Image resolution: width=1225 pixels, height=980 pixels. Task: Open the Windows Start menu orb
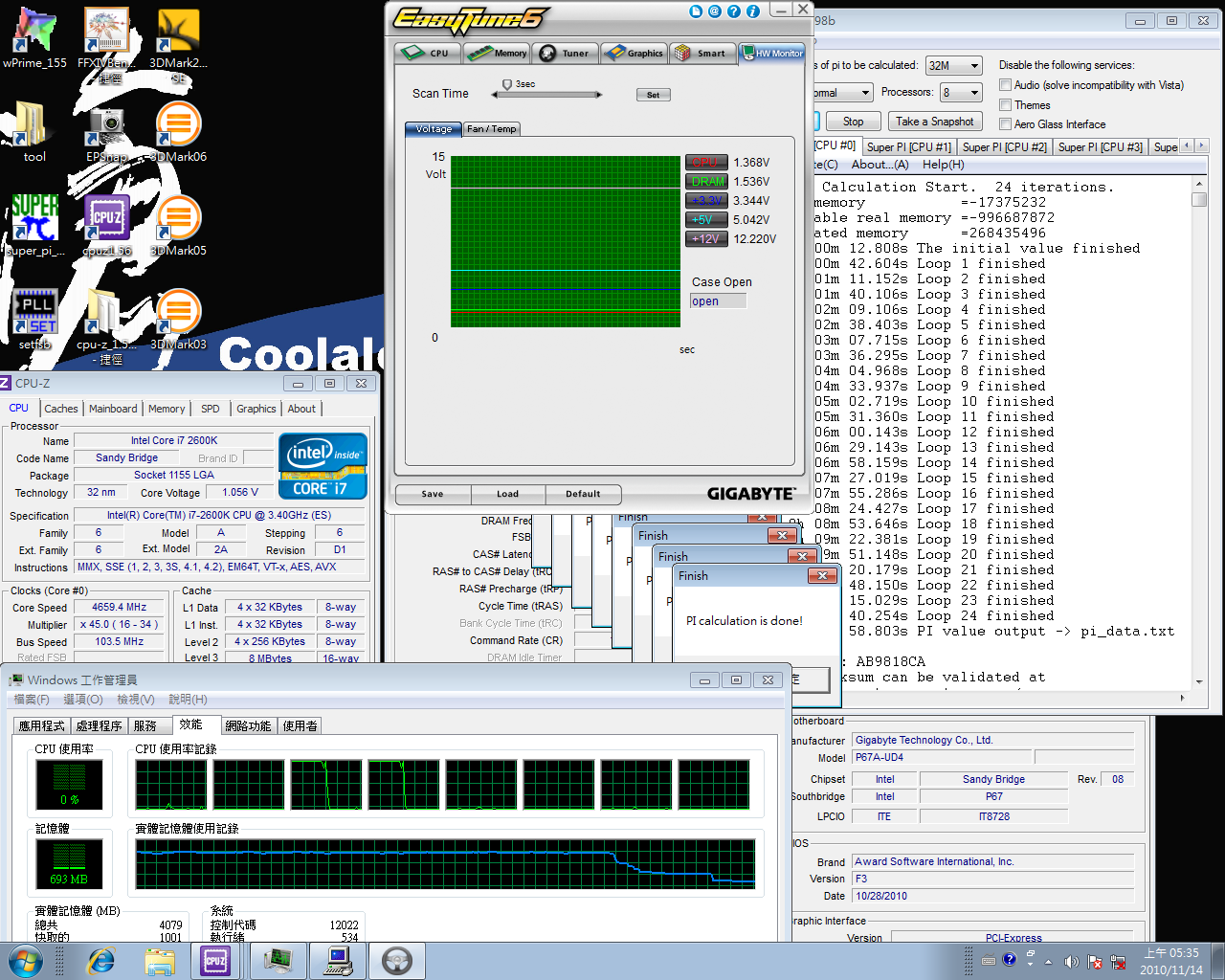(26, 961)
